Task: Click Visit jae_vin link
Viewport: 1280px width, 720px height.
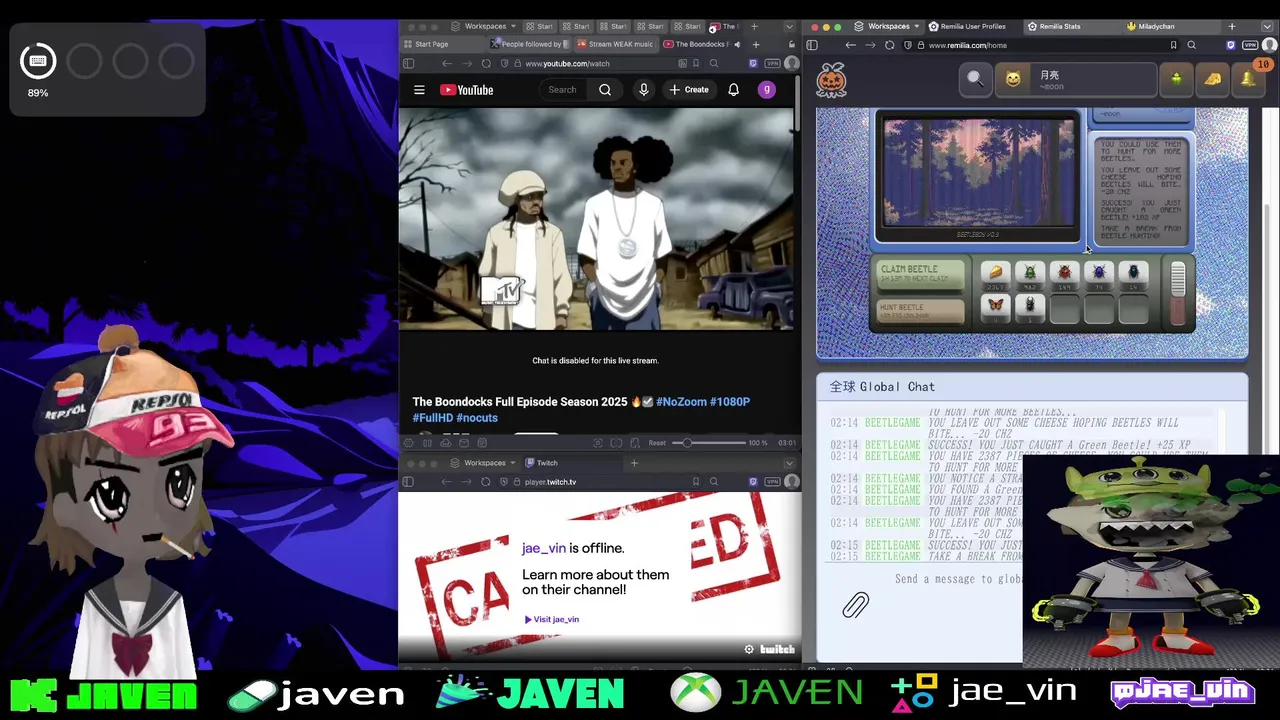Action: point(552,619)
